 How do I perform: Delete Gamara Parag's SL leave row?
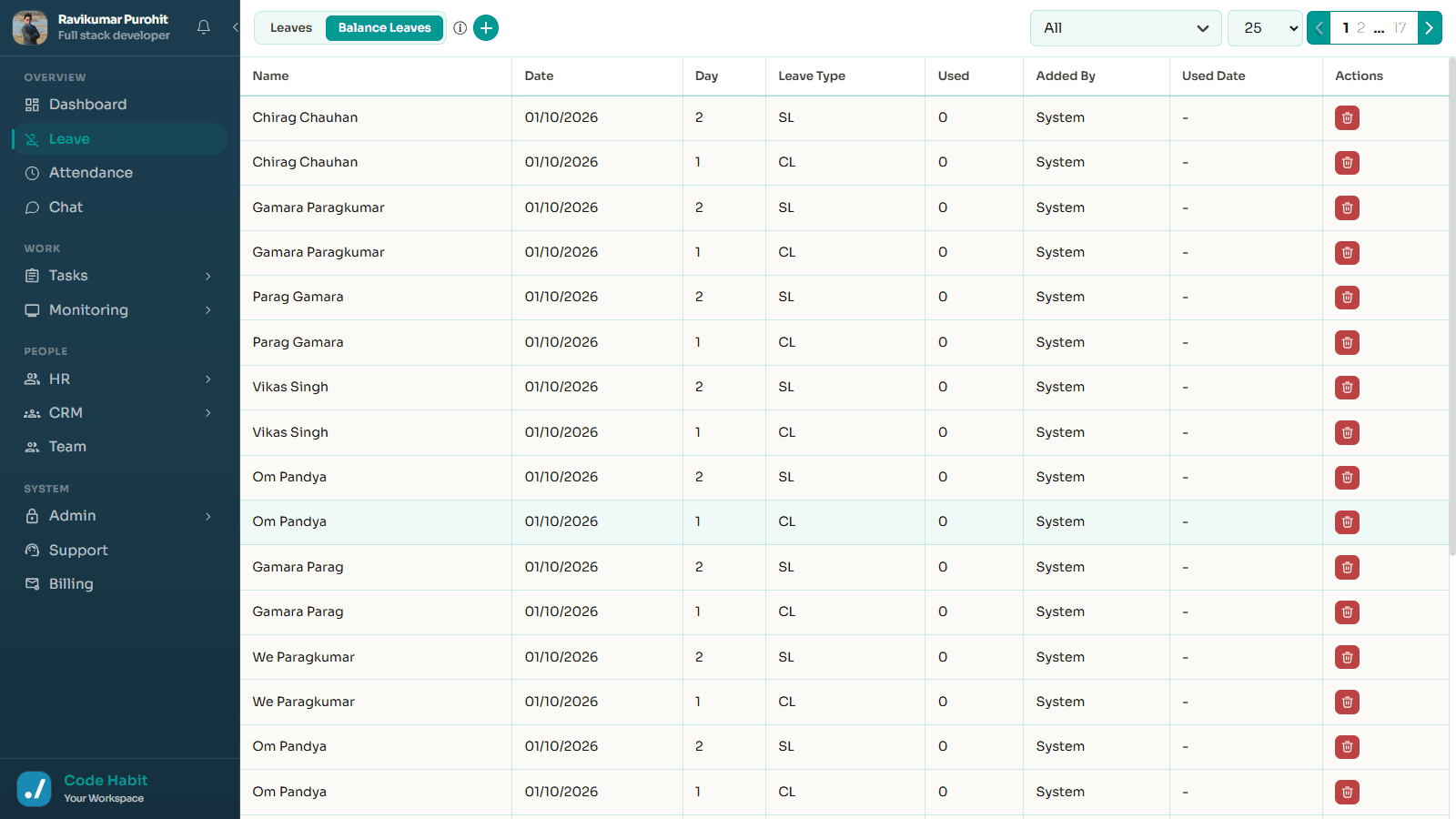[1347, 567]
